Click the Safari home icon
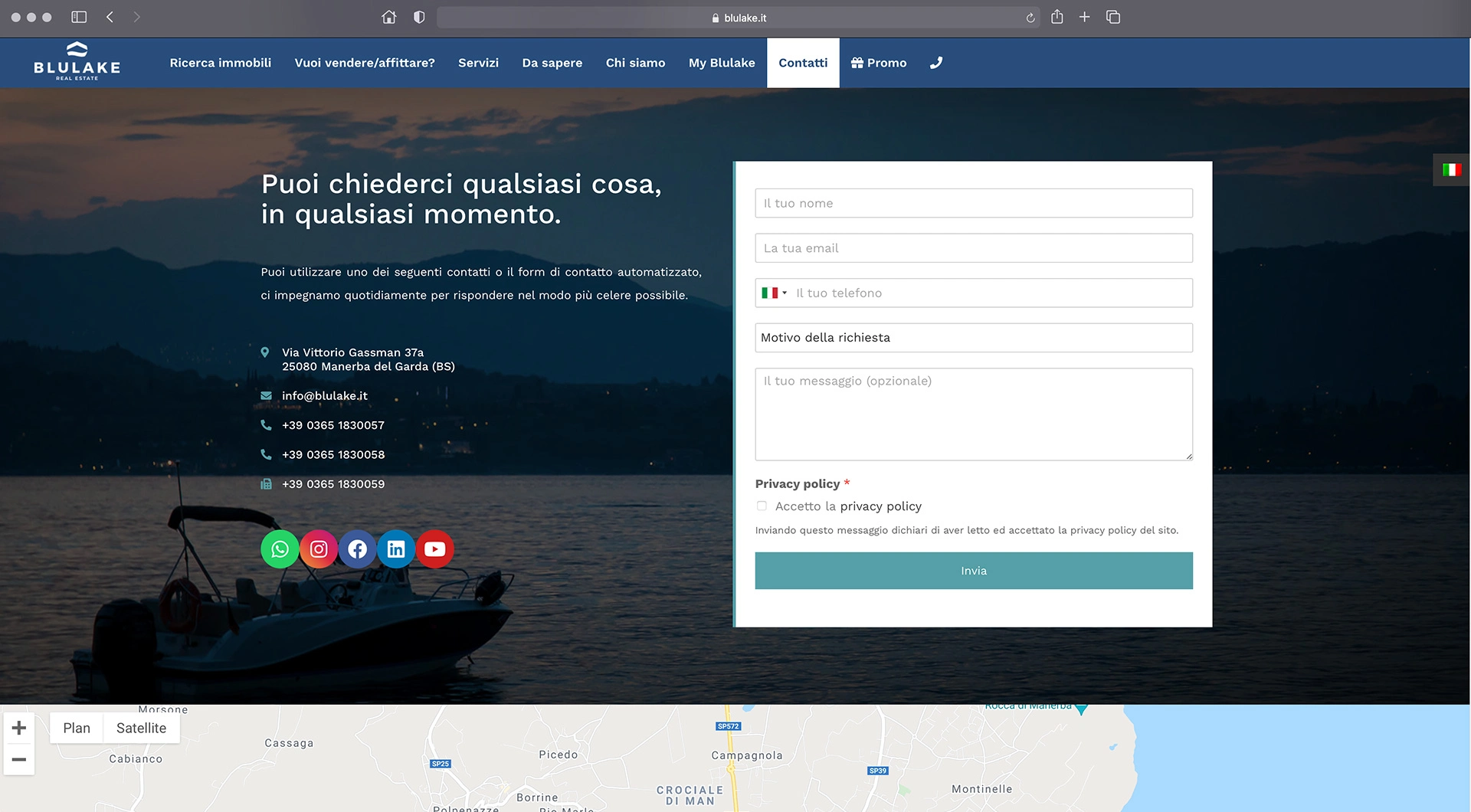The image size is (1471, 812). pos(388,17)
